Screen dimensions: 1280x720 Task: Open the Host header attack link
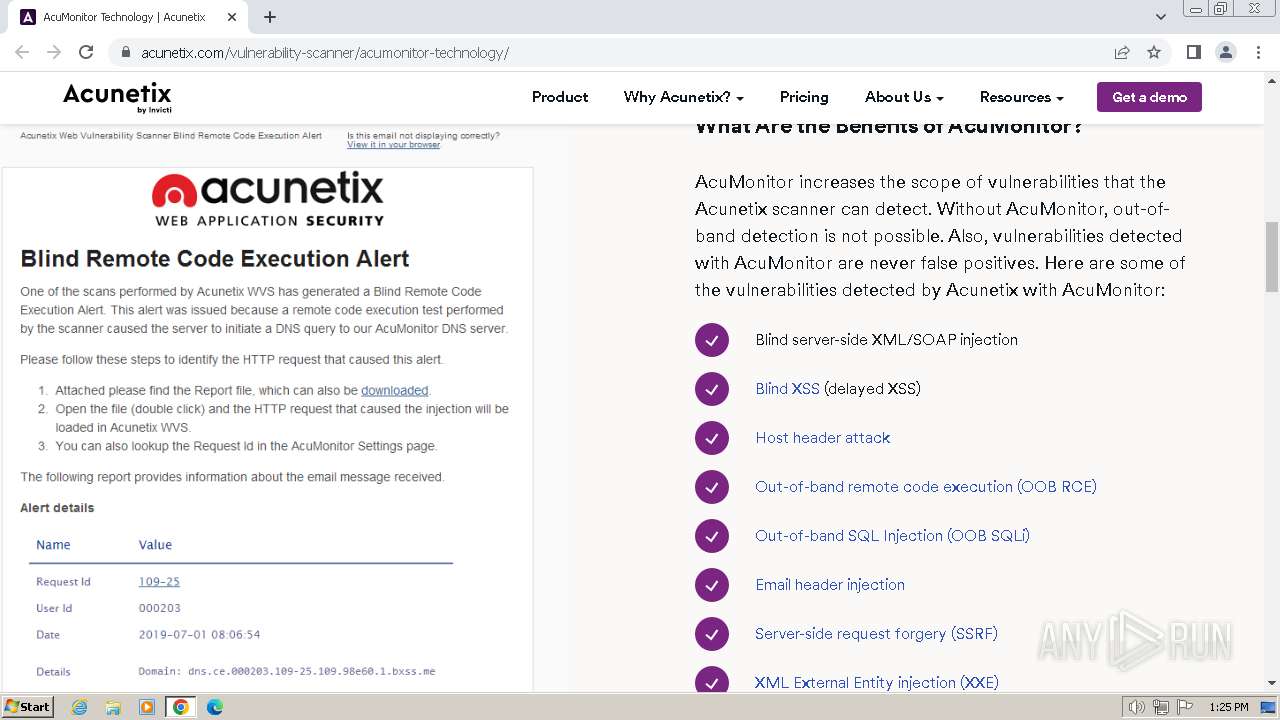tap(822, 438)
